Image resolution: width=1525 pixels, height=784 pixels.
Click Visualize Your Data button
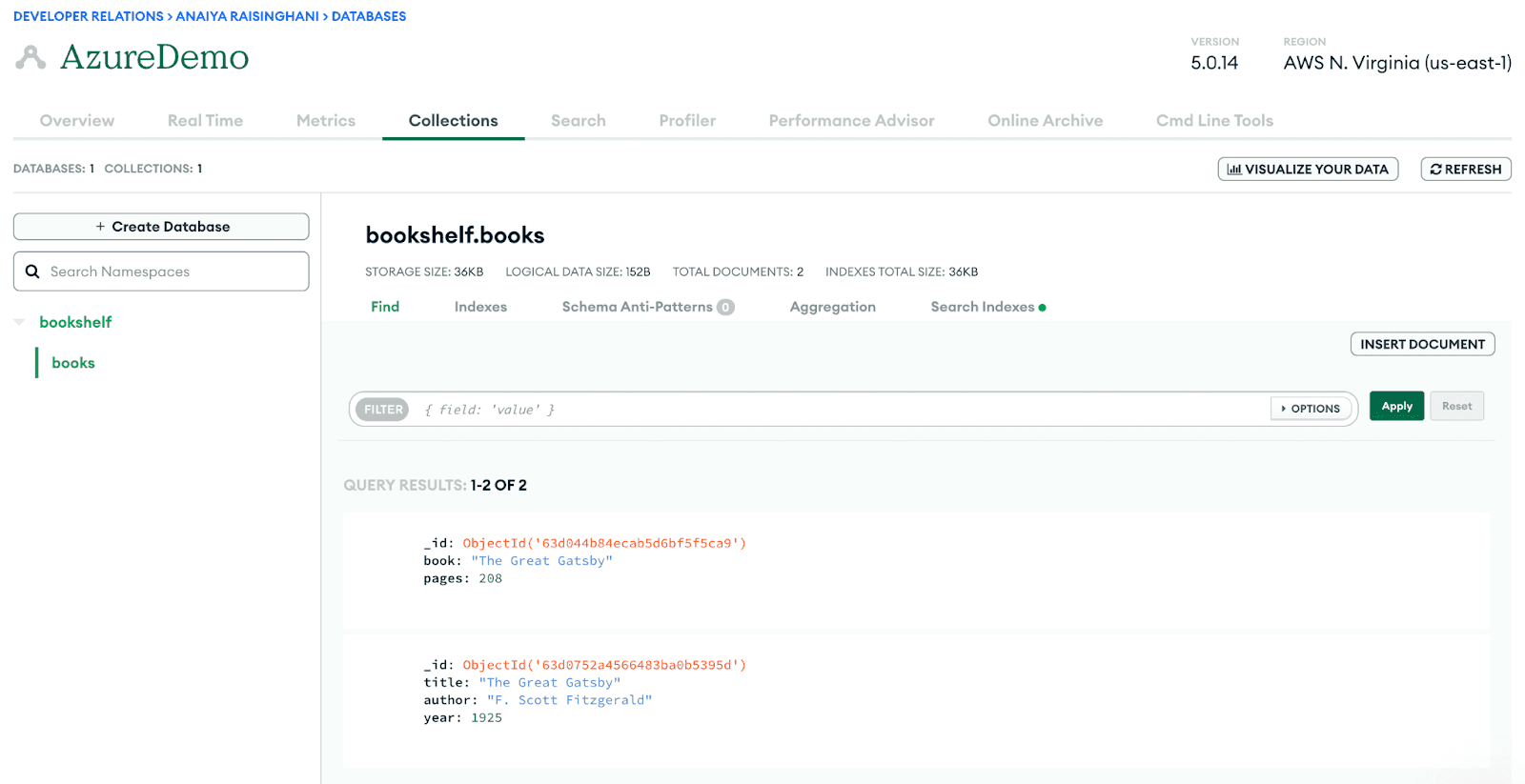click(x=1307, y=170)
